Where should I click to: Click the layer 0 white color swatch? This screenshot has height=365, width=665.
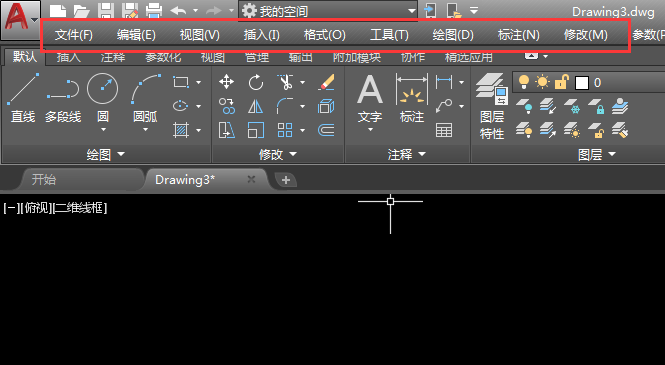click(x=582, y=83)
